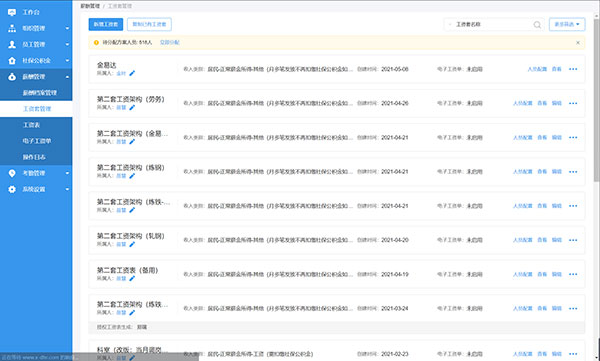This screenshot has width=600, height=361.
Task: Click the 组织管理 organization chart icon
Action: [12, 28]
